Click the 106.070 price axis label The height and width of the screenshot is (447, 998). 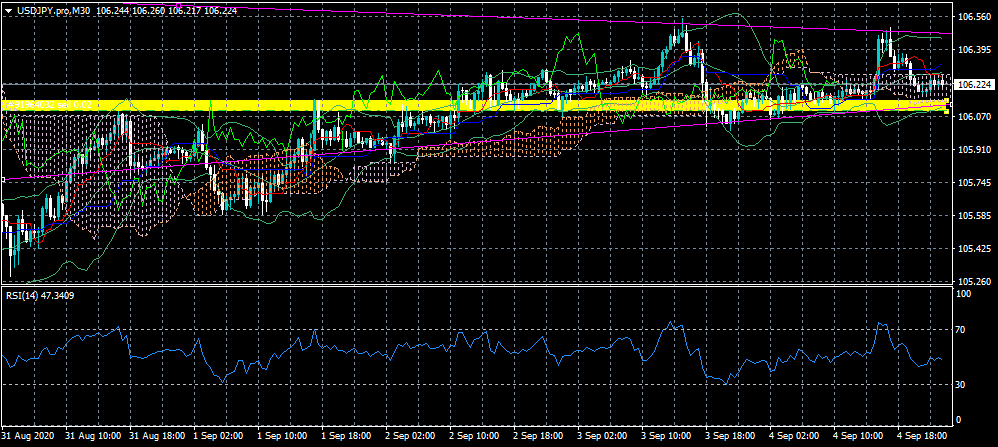point(974,117)
